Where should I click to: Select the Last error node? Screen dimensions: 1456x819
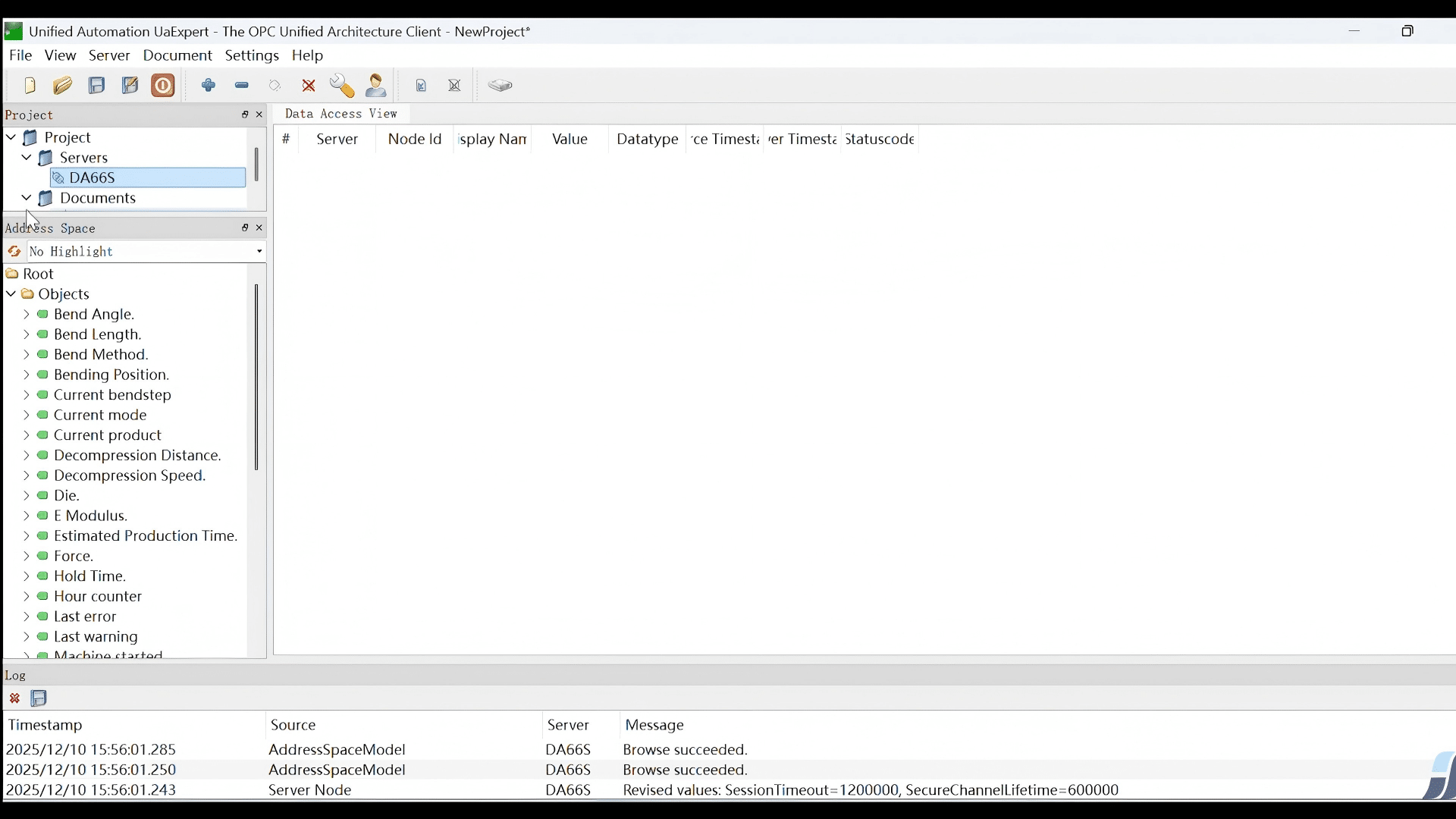tap(85, 617)
